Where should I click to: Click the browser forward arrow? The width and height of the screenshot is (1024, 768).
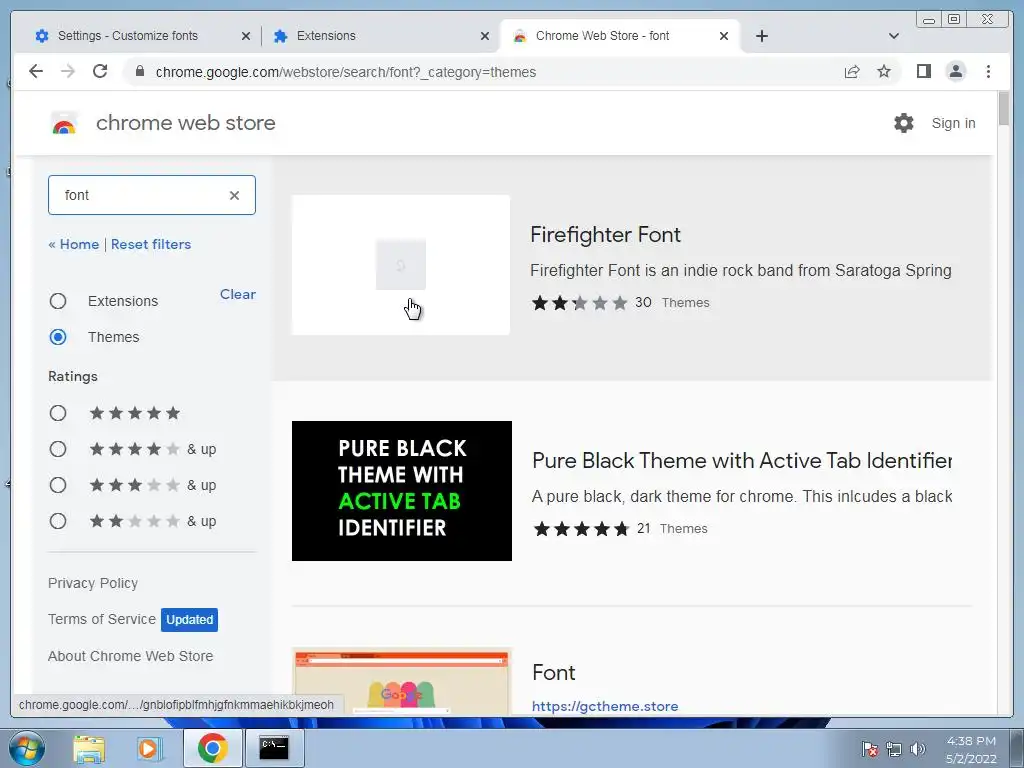68,71
